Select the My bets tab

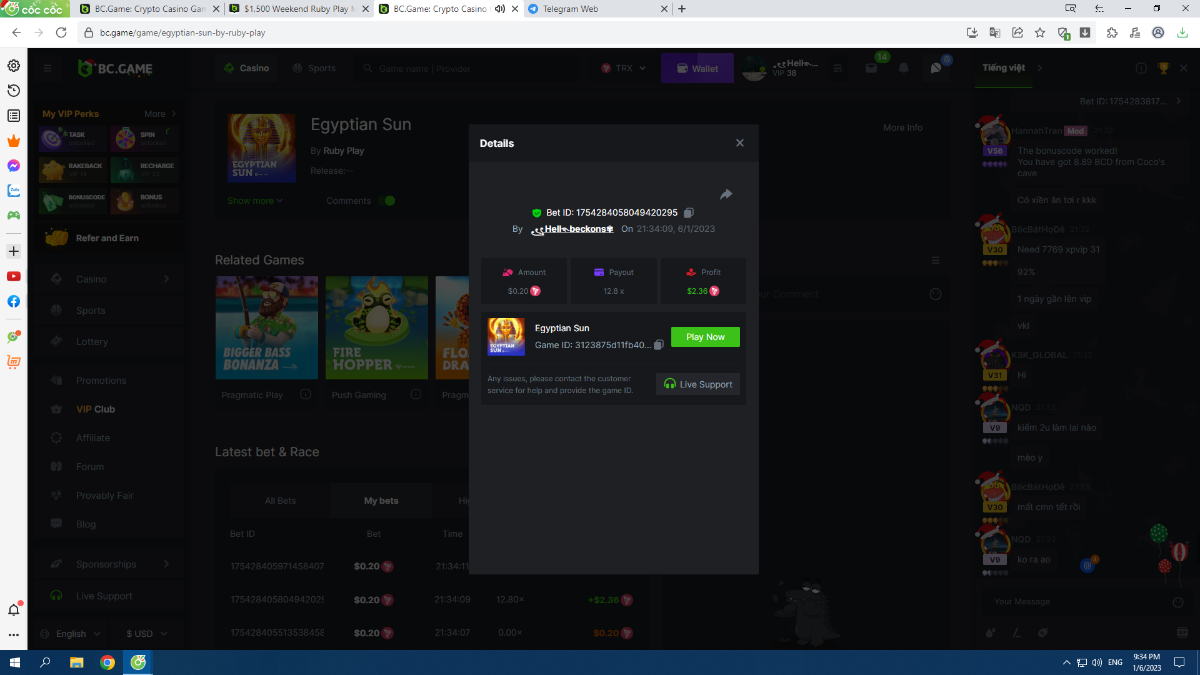[380, 501]
